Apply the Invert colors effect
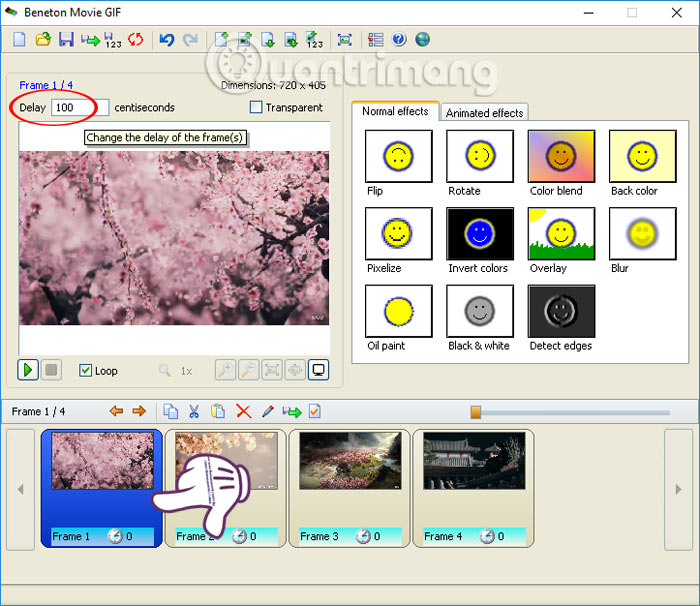 click(480, 234)
